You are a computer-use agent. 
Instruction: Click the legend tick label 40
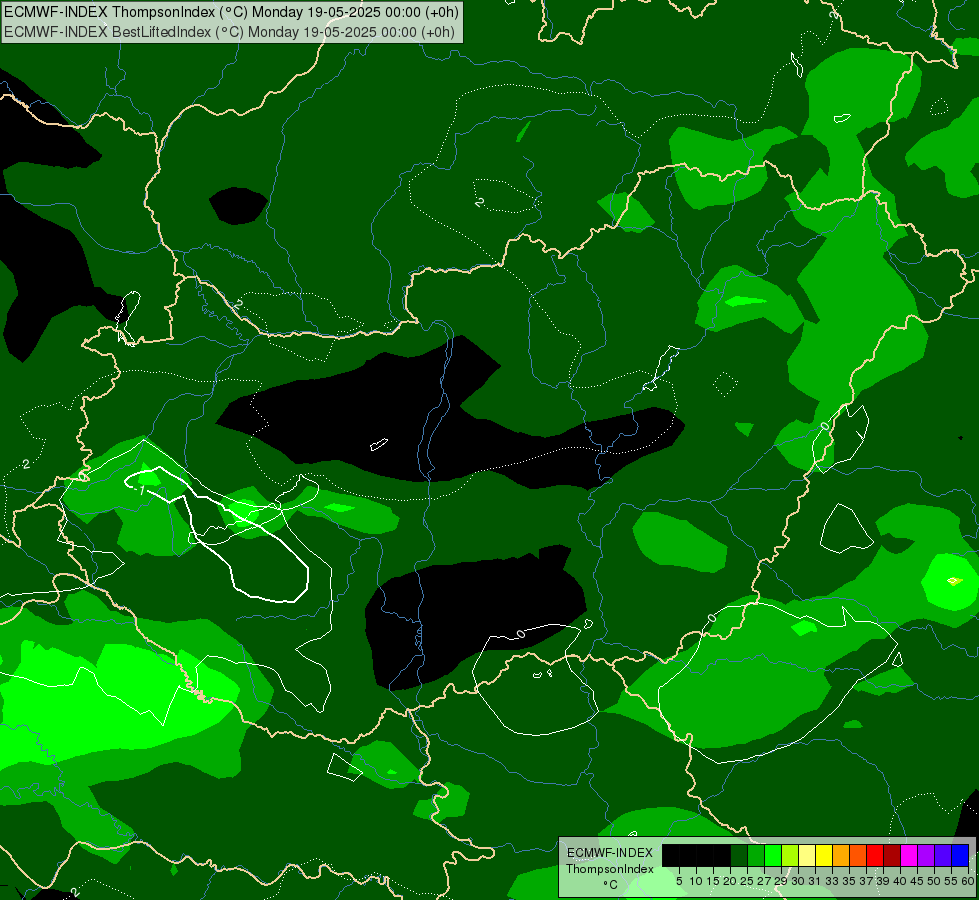900,881
